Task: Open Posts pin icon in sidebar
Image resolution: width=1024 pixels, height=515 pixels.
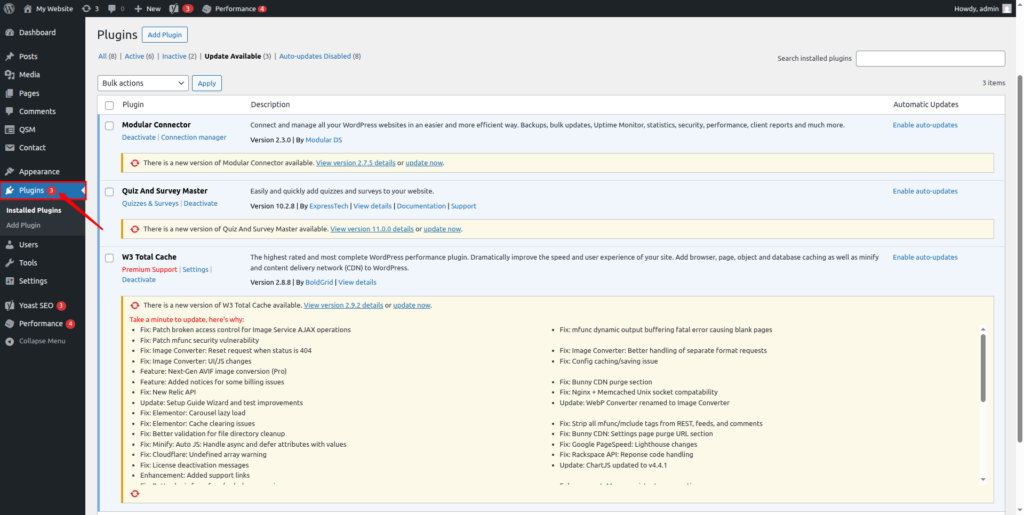Action: point(10,57)
